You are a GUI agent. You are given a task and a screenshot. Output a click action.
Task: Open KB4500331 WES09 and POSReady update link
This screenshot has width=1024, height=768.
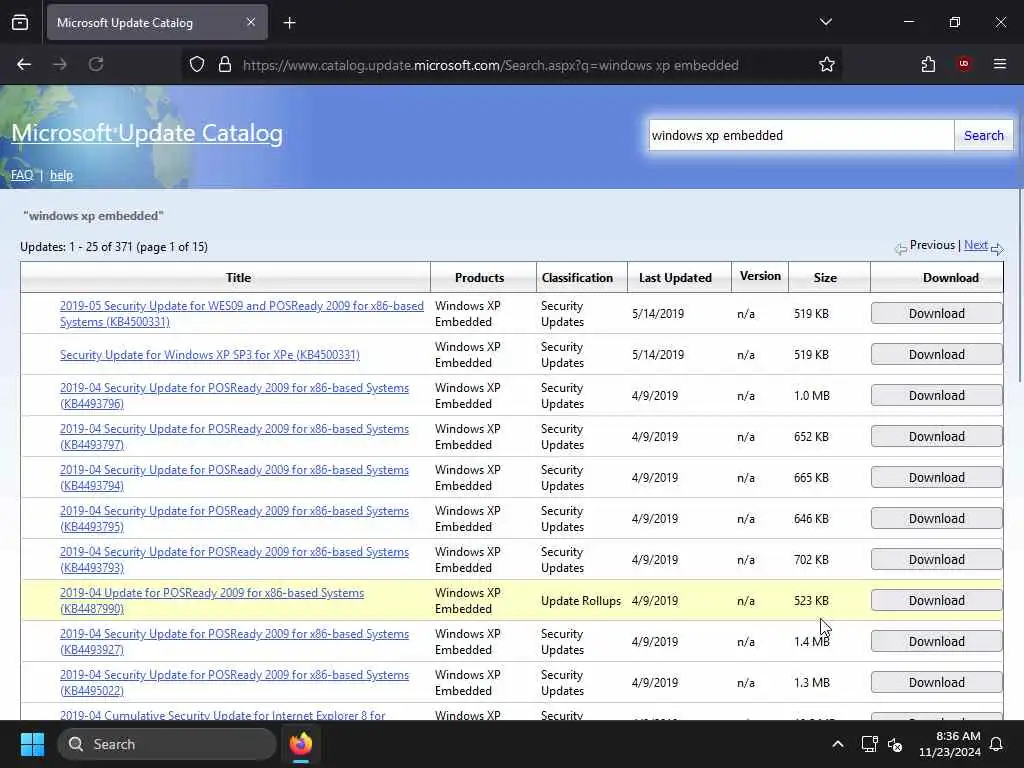pyautogui.click(x=242, y=314)
